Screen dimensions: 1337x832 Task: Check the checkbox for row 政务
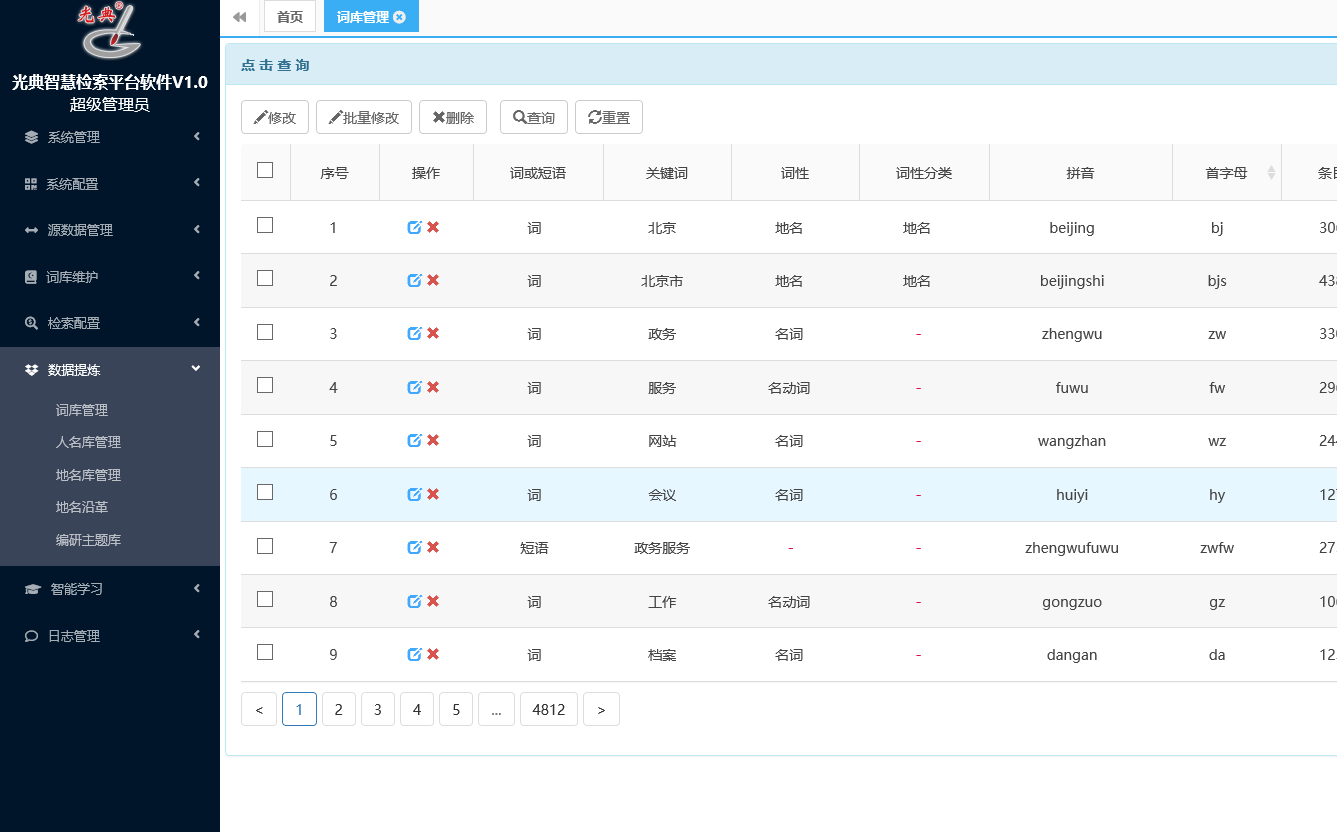pos(265,332)
